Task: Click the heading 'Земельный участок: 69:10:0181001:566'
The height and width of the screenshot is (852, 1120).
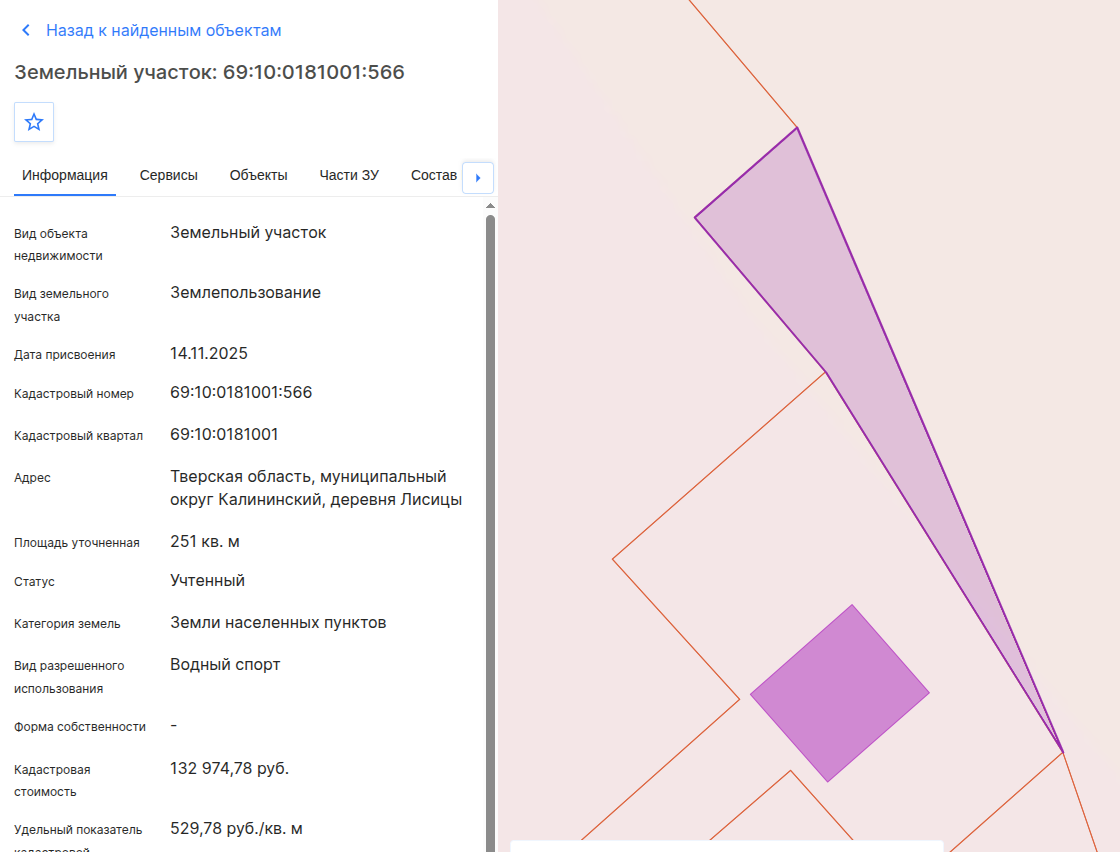Action: [x=209, y=72]
